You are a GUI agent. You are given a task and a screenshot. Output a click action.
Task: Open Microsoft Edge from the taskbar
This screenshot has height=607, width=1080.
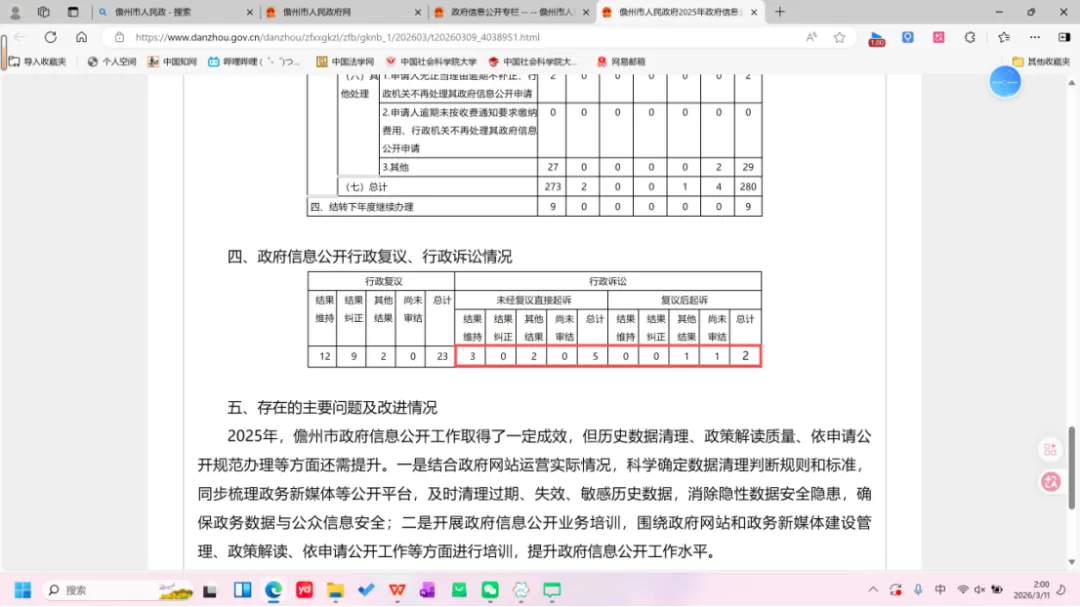click(x=273, y=590)
